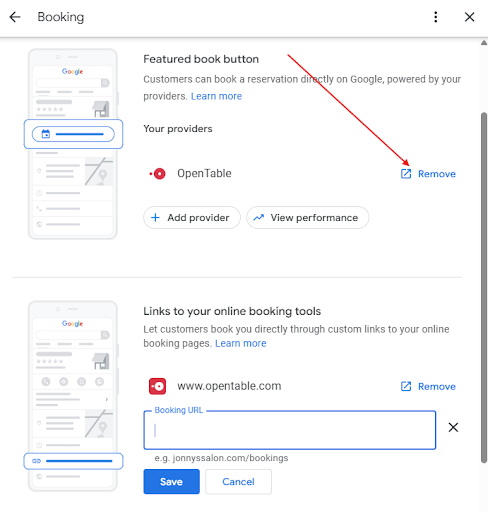Focus the Booking URL input field
The image size is (488, 512).
point(290,430)
